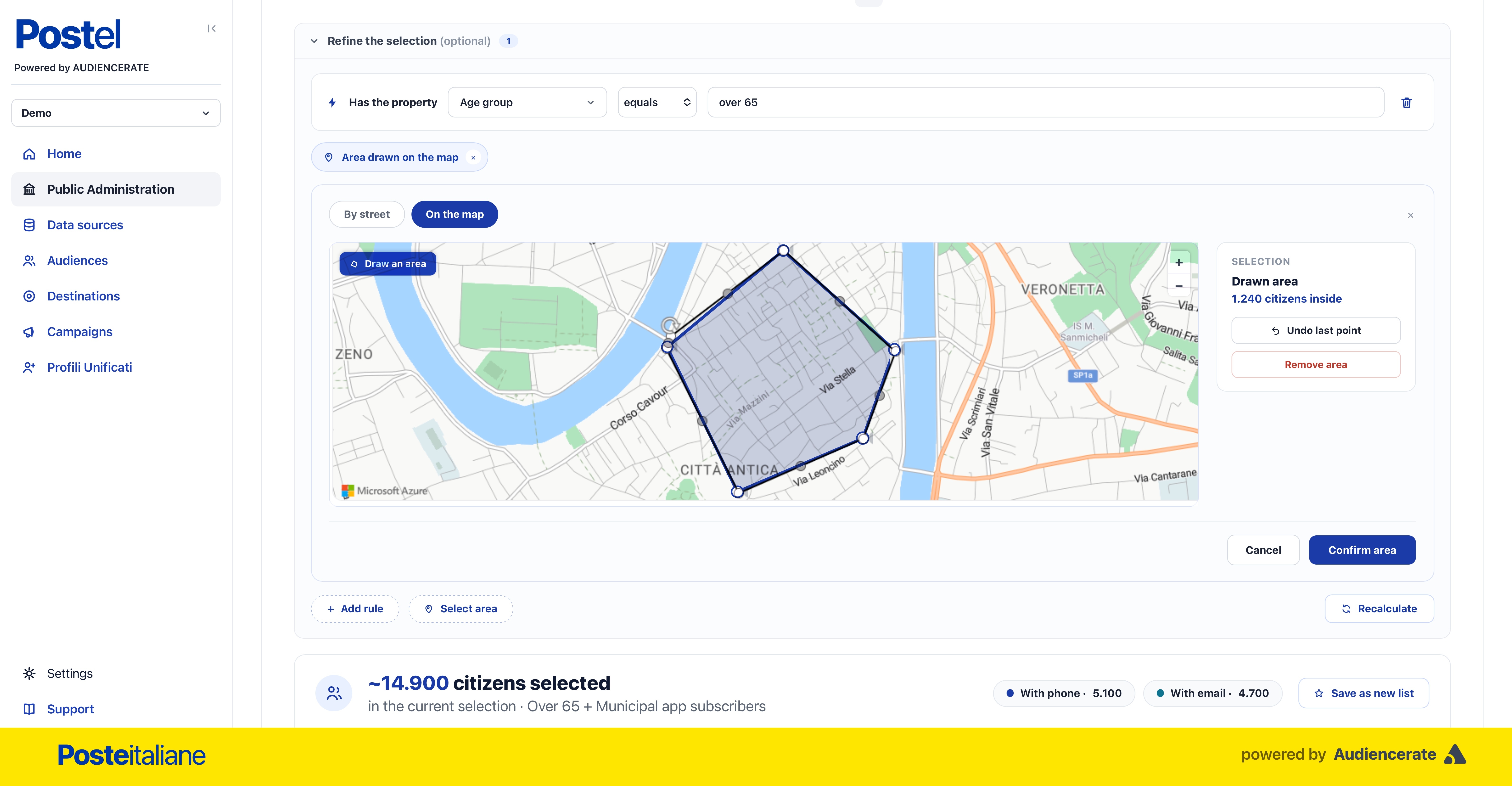Viewport: 1512px width, 786px height.
Task: Click the Profili Unificati user-plus icon
Action: [x=29, y=367]
